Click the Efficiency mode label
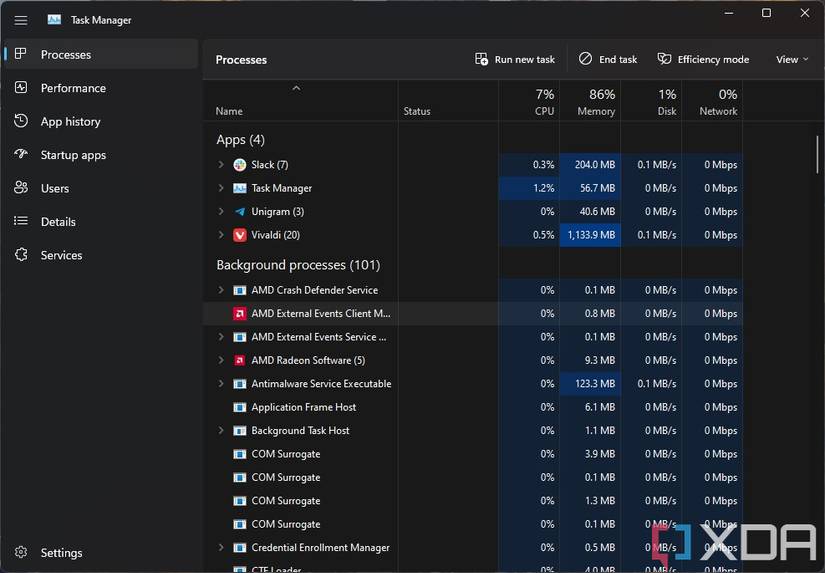Viewport: 825px width, 573px height. pyautogui.click(x=713, y=59)
